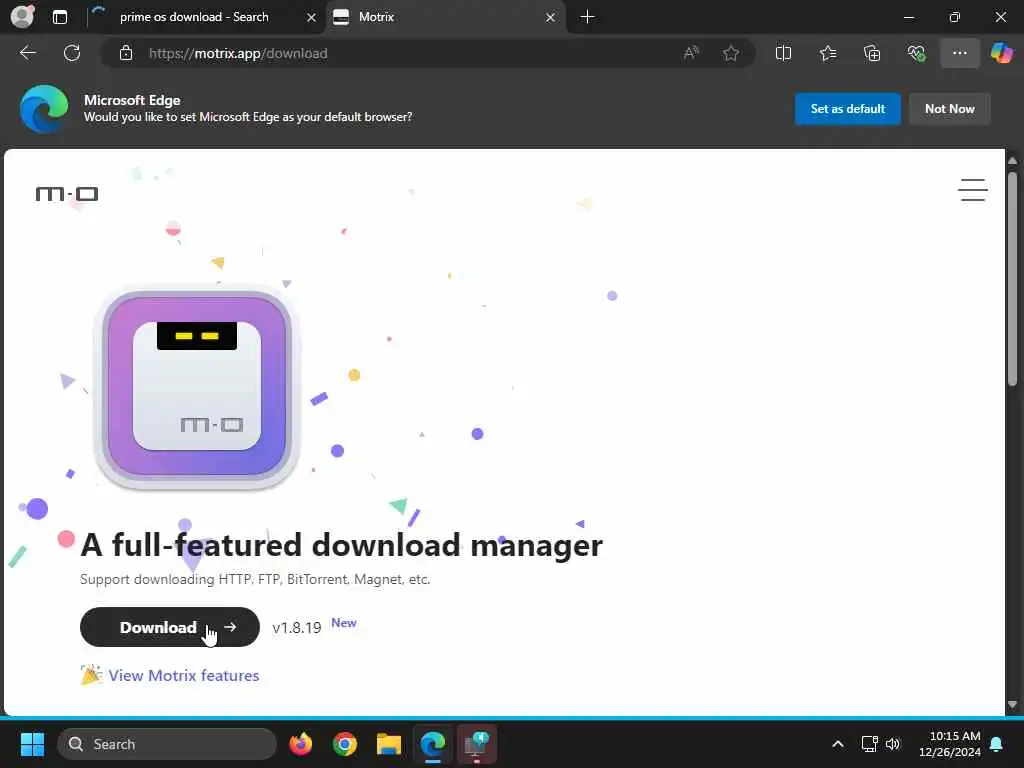The width and height of the screenshot is (1024, 768).
Task: Click the New release badge
Action: click(344, 623)
